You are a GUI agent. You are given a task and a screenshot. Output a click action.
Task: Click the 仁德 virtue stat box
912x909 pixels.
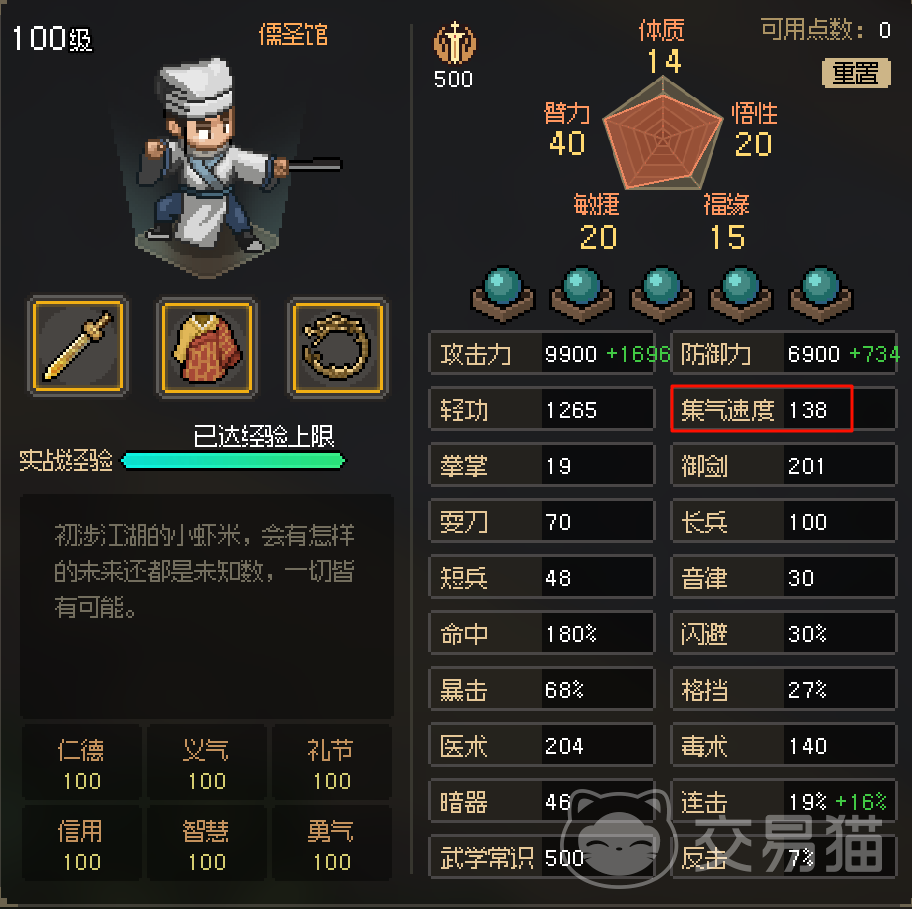(81, 763)
